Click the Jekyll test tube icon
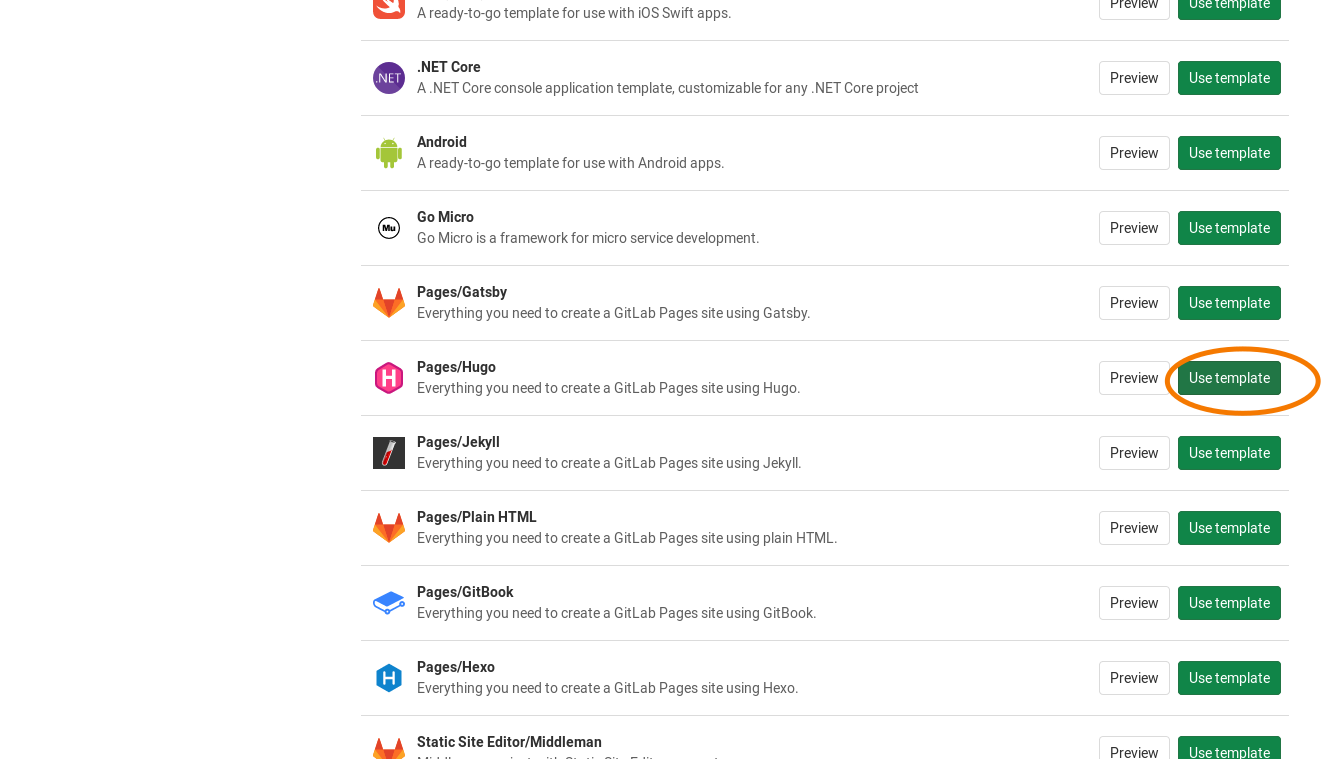 tap(389, 453)
